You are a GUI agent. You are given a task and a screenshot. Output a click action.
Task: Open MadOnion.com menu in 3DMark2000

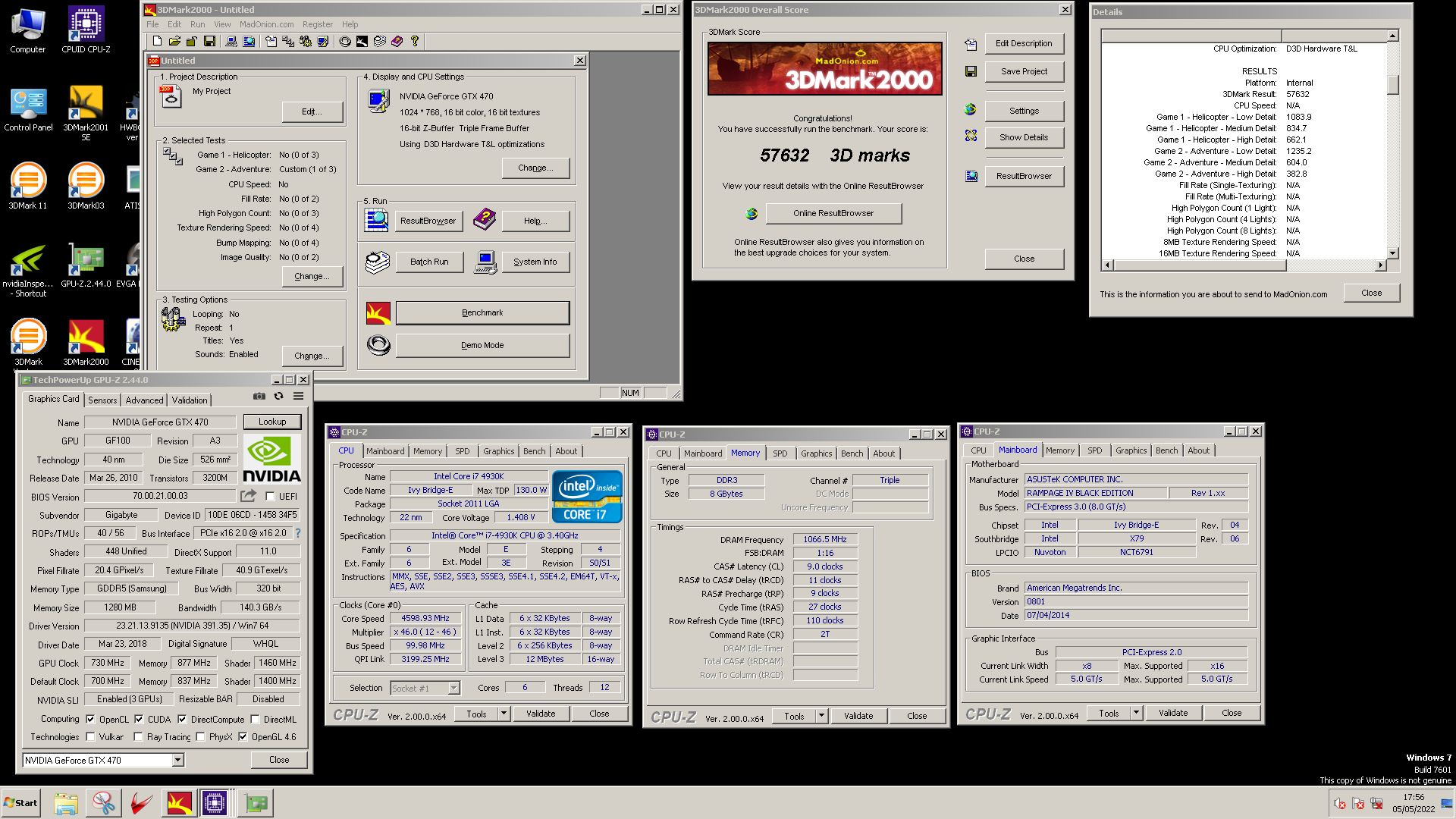(266, 24)
